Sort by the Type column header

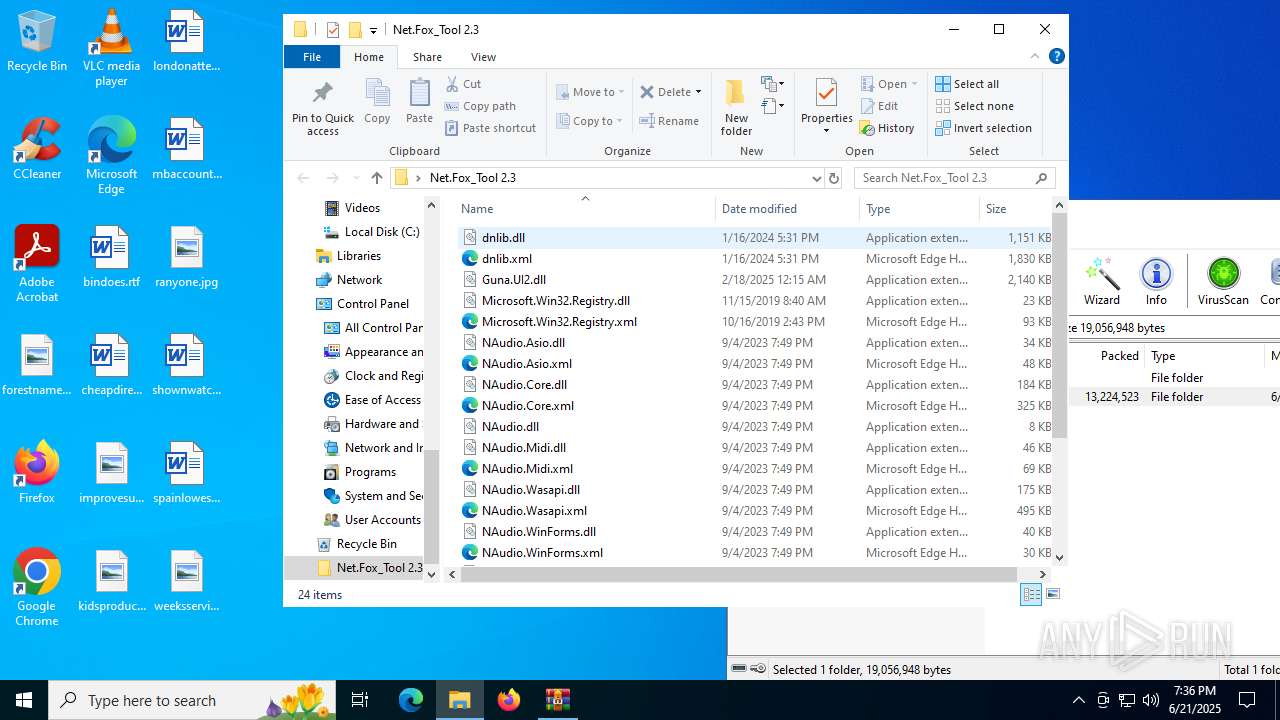click(919, 208)
